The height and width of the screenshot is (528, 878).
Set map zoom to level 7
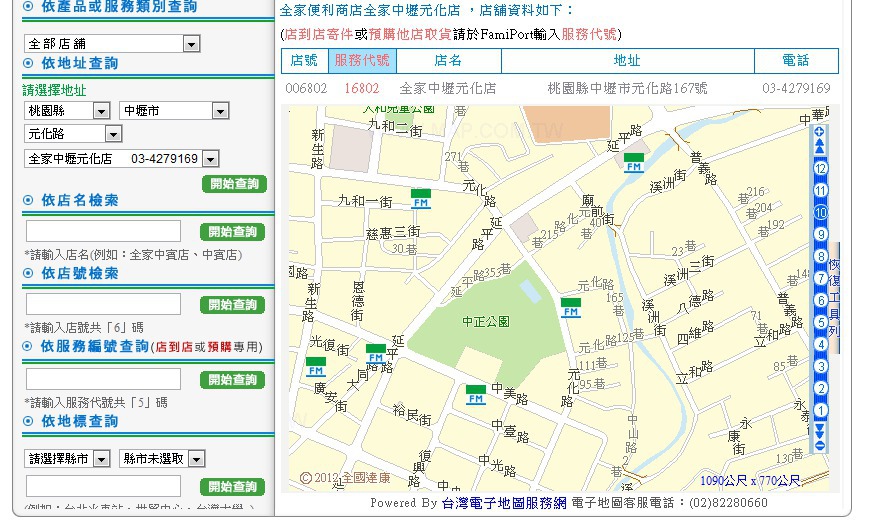[x=820, y=278]
